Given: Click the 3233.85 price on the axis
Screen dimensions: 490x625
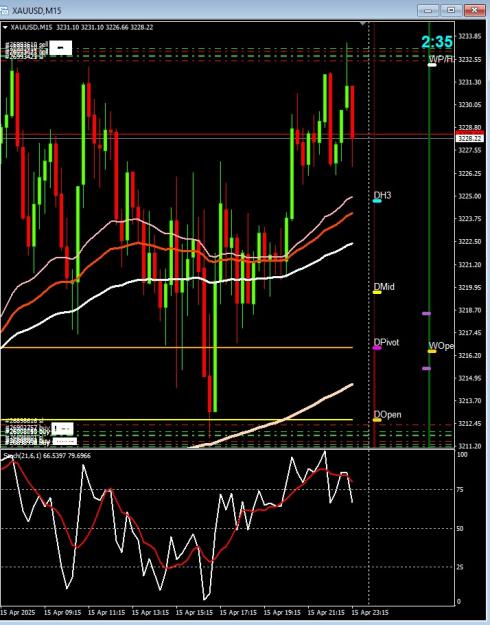Looking at the screenshot, I should [469, 37].
